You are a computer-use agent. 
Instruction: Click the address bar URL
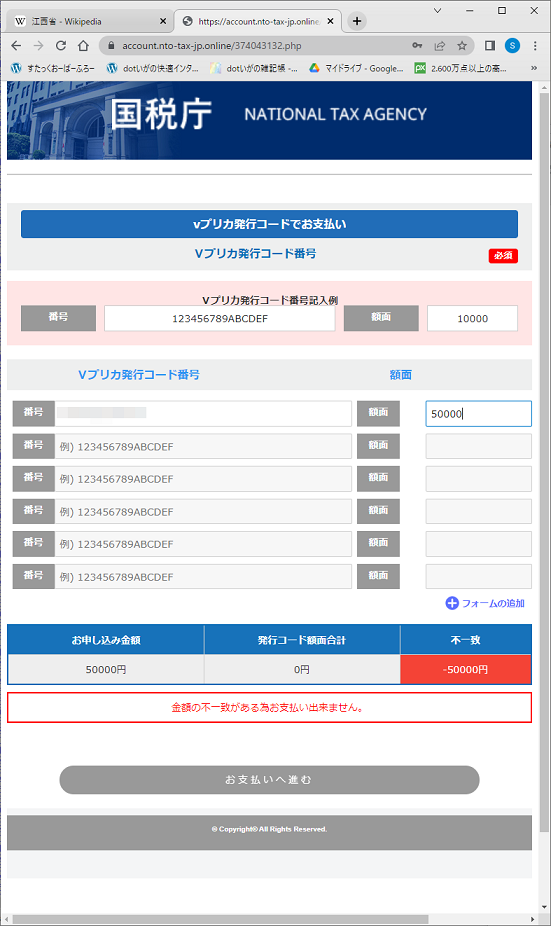coord(211,45)
